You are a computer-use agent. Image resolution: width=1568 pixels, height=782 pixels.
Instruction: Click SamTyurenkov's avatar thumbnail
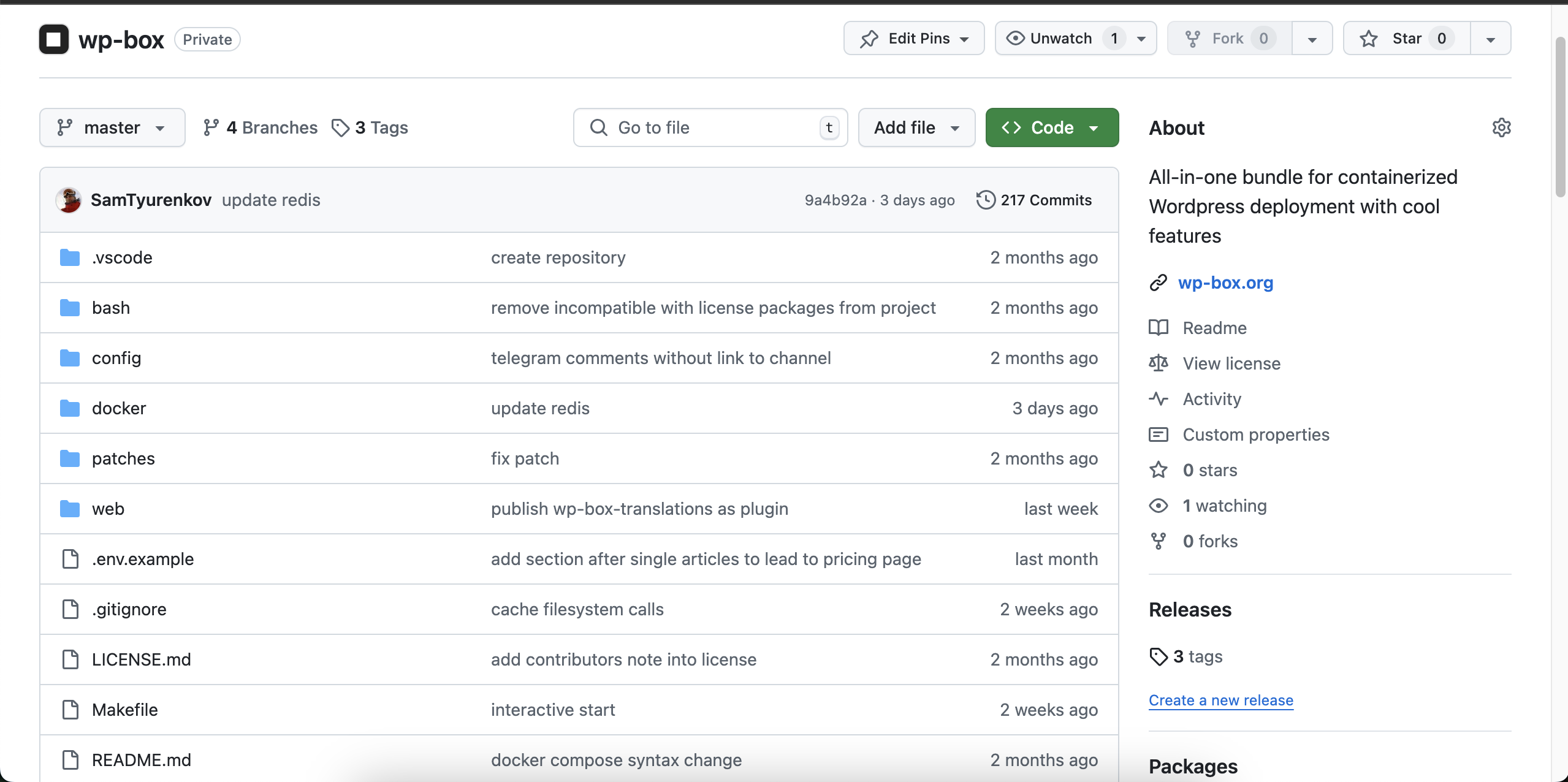pos(69,200)
